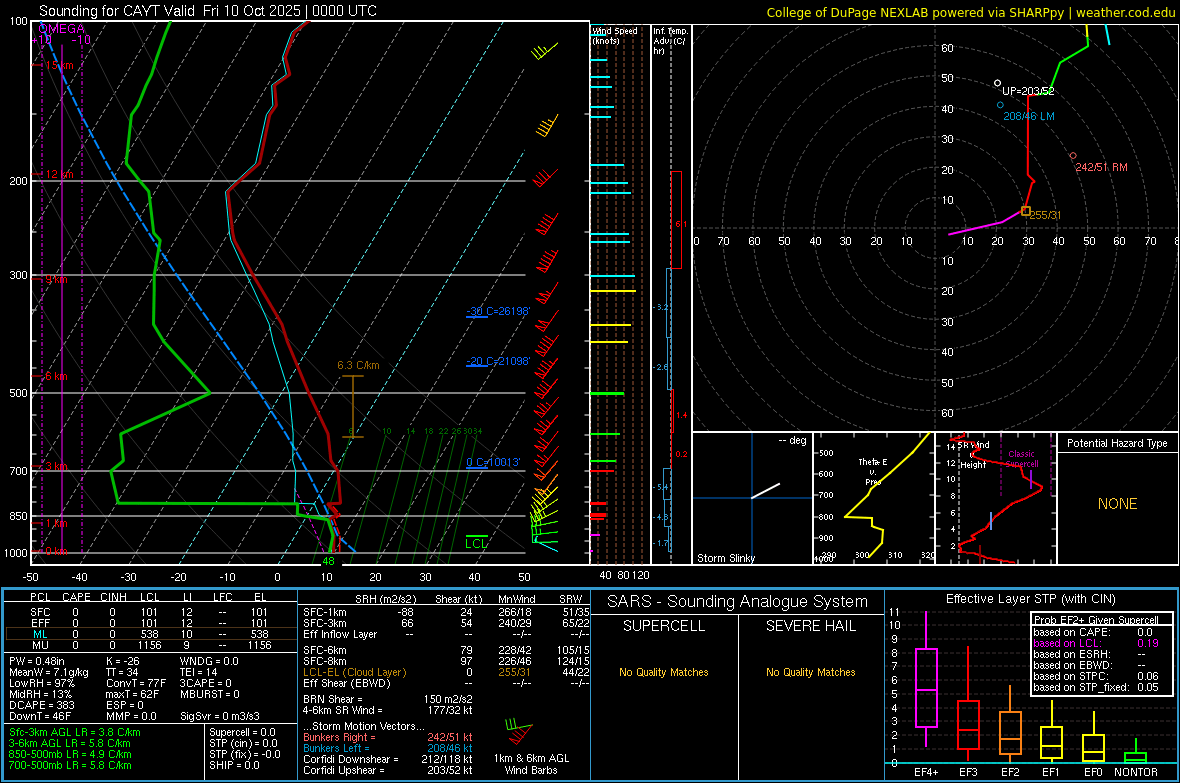Click the CAPE column header
The width and height of the screenshot is (1180, 783).
(x=76, y=597)
